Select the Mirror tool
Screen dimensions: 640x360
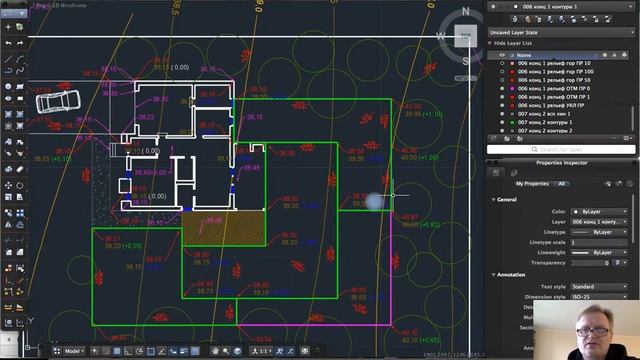[x=8, y=224]
